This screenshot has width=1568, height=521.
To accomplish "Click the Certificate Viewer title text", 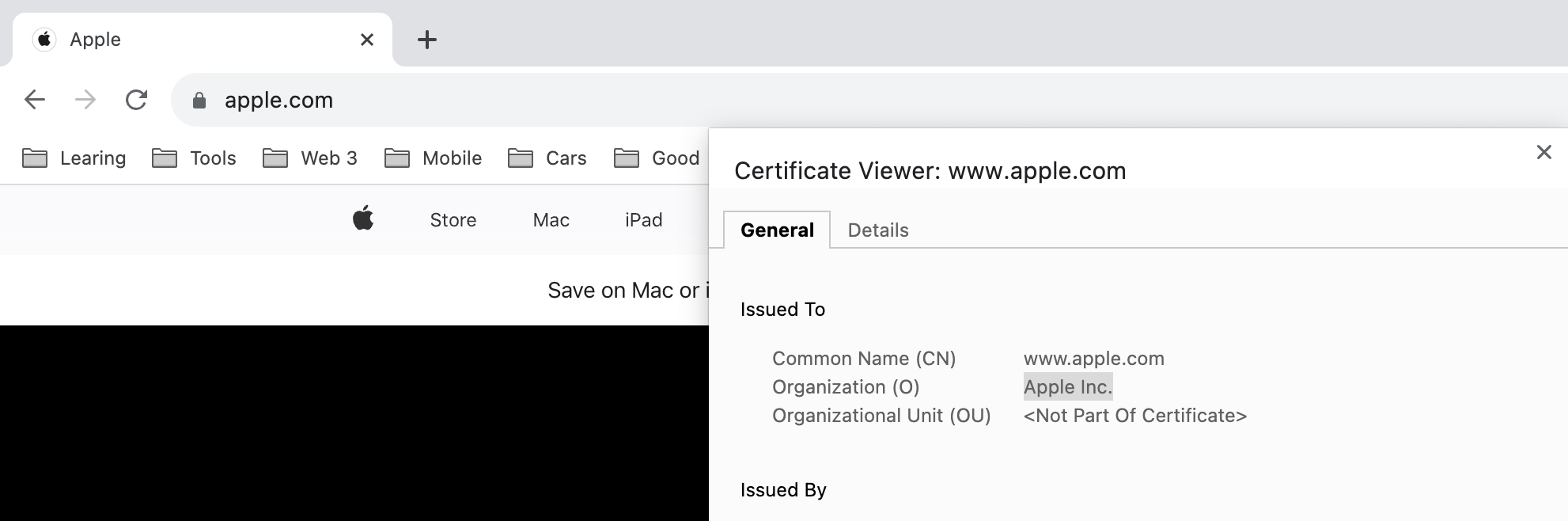I will (x=930, y=171).
